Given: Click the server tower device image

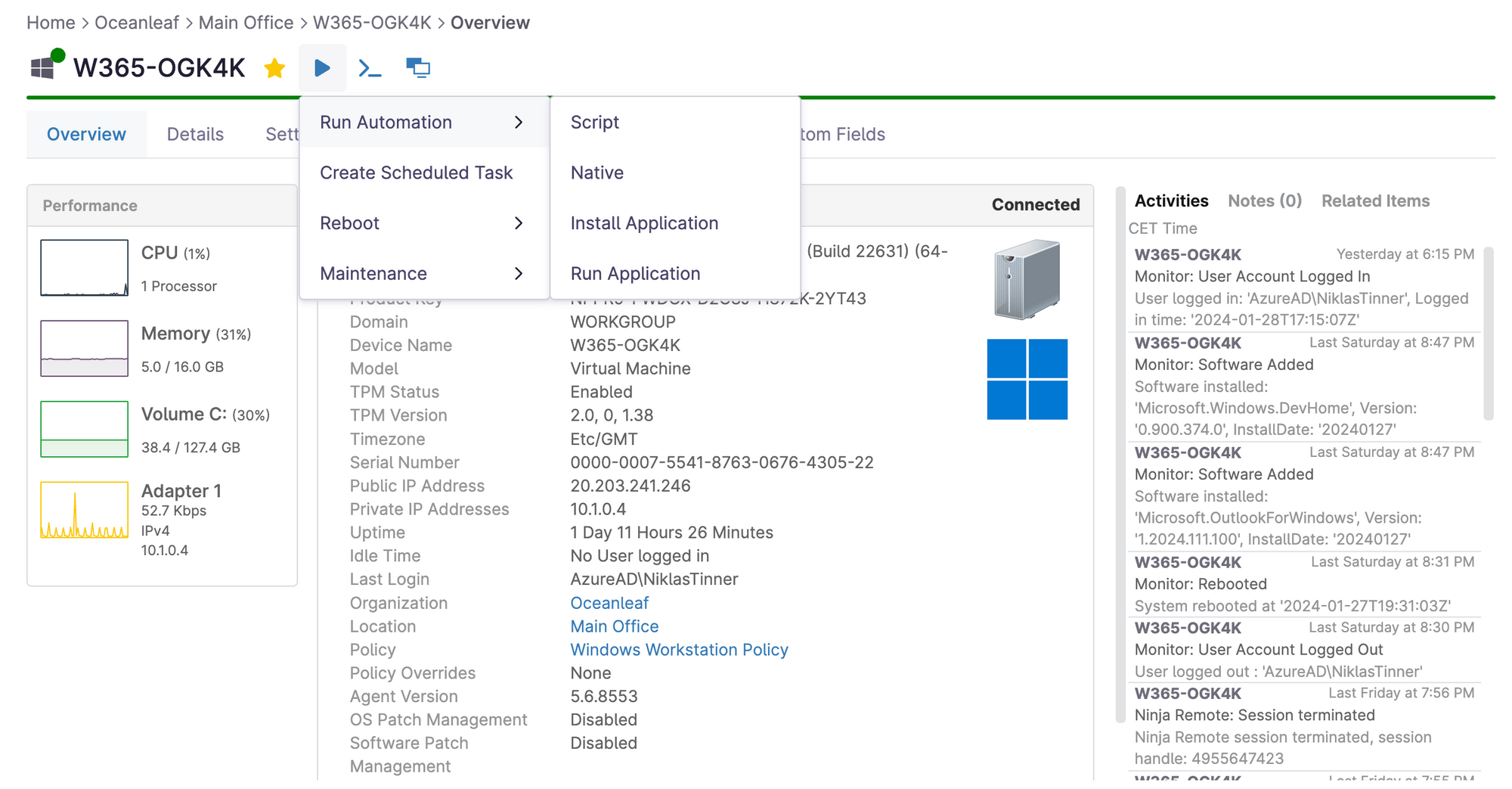Looking at the screenshot, I should [1027, 279].
